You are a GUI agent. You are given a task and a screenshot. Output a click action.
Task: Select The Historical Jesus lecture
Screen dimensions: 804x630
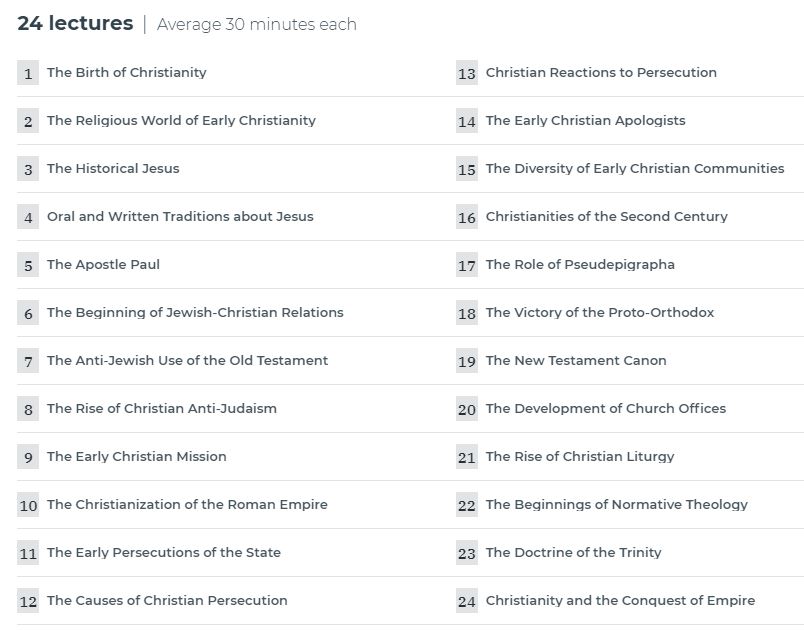(x=113, y=168)
